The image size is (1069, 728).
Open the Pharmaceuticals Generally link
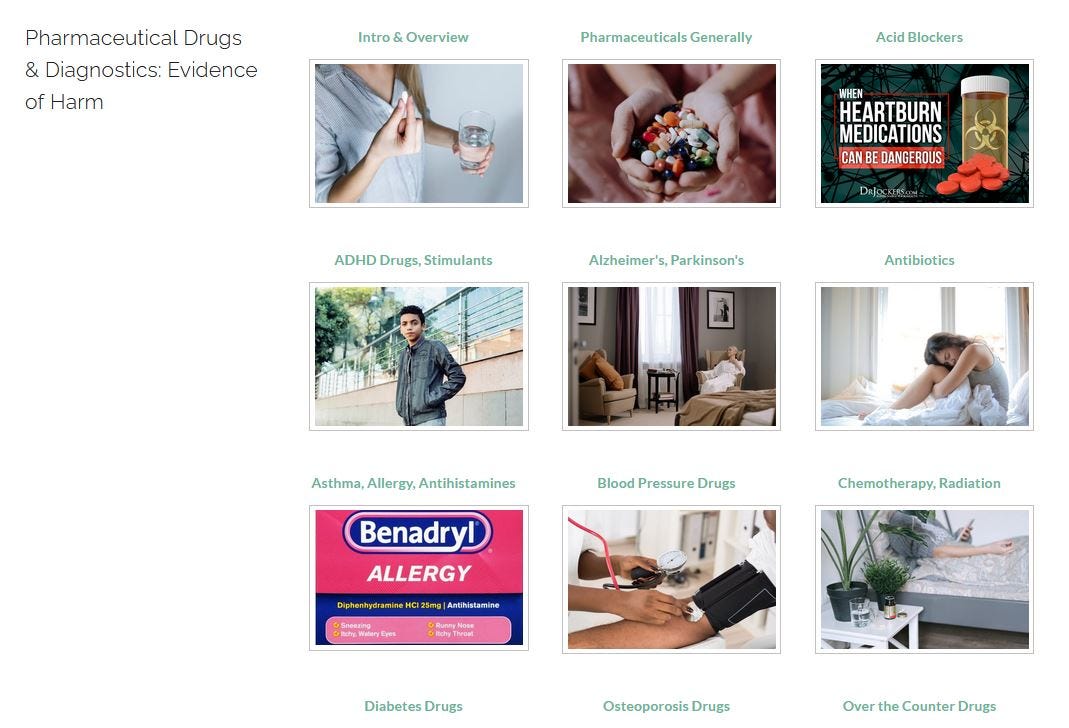(x=666, y=37)
